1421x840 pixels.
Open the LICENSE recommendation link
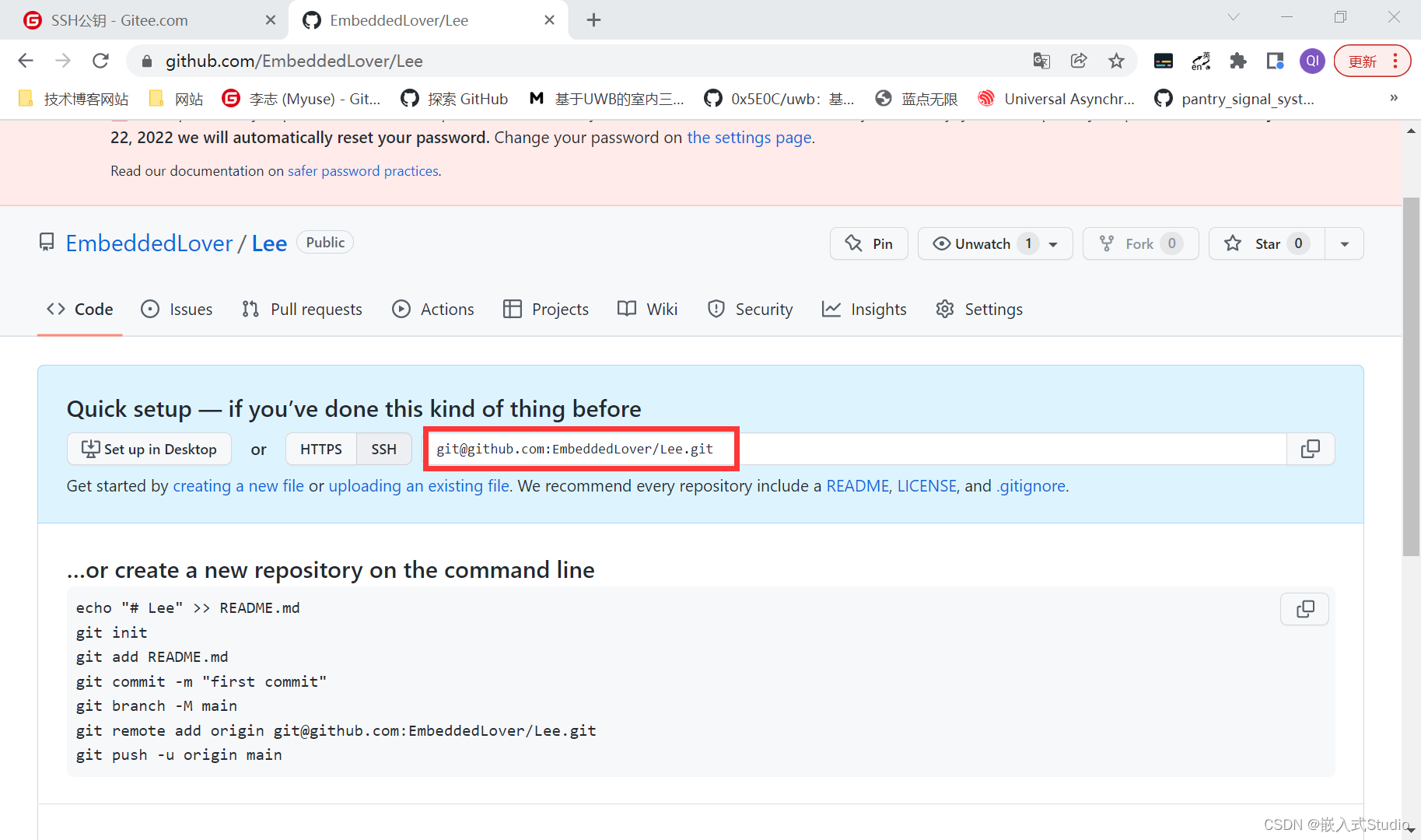(x=927, y=486)
